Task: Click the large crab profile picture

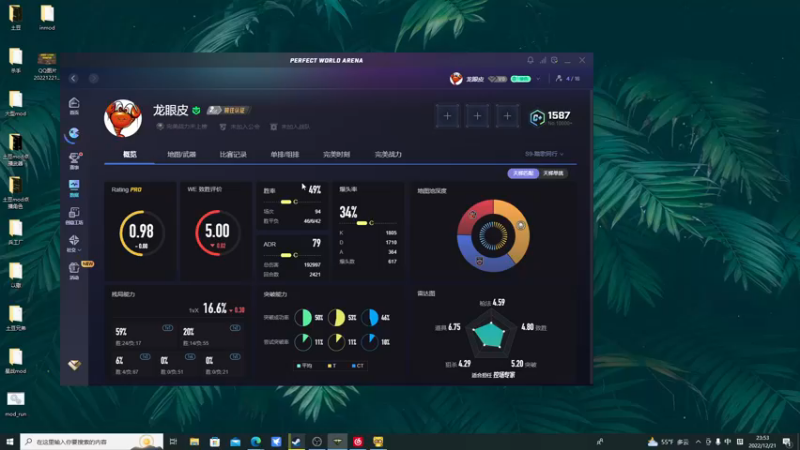Action: click(x=123, y=118)
